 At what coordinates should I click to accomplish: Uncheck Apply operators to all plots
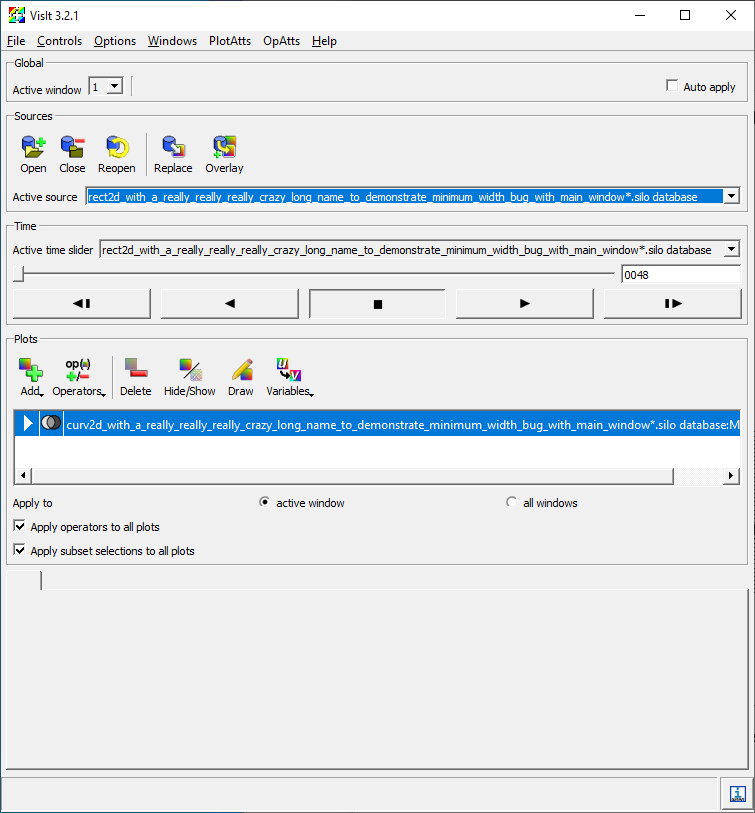click(x=19, y=526)
